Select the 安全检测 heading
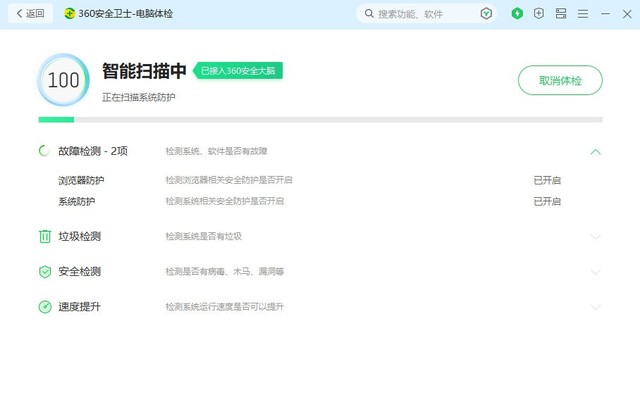Screen dimensions: 640x402 point(80,271)
